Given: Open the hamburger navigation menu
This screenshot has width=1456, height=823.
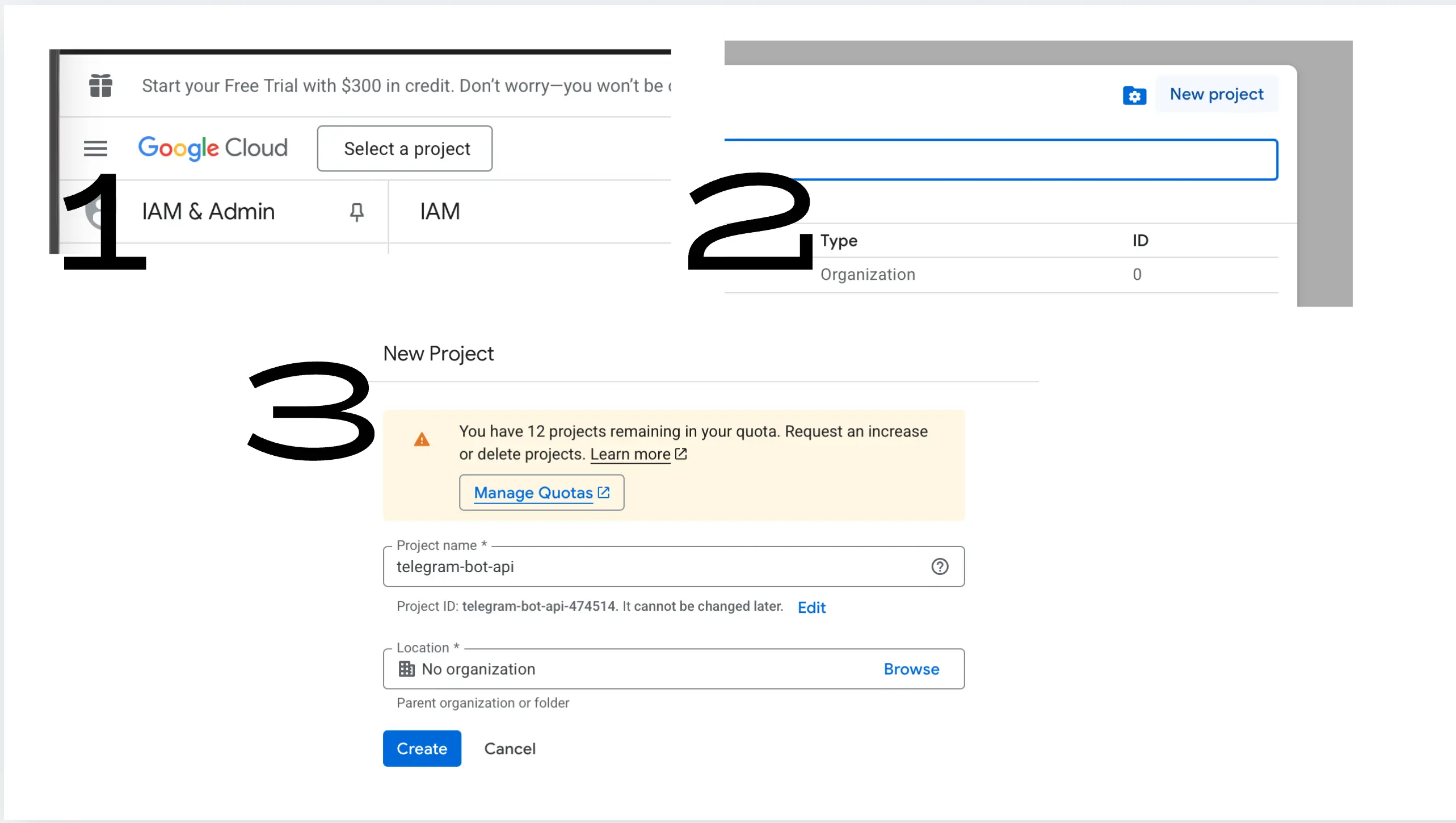Looking at the screenshot, I should pyautogui.click(x=95, y=149).
